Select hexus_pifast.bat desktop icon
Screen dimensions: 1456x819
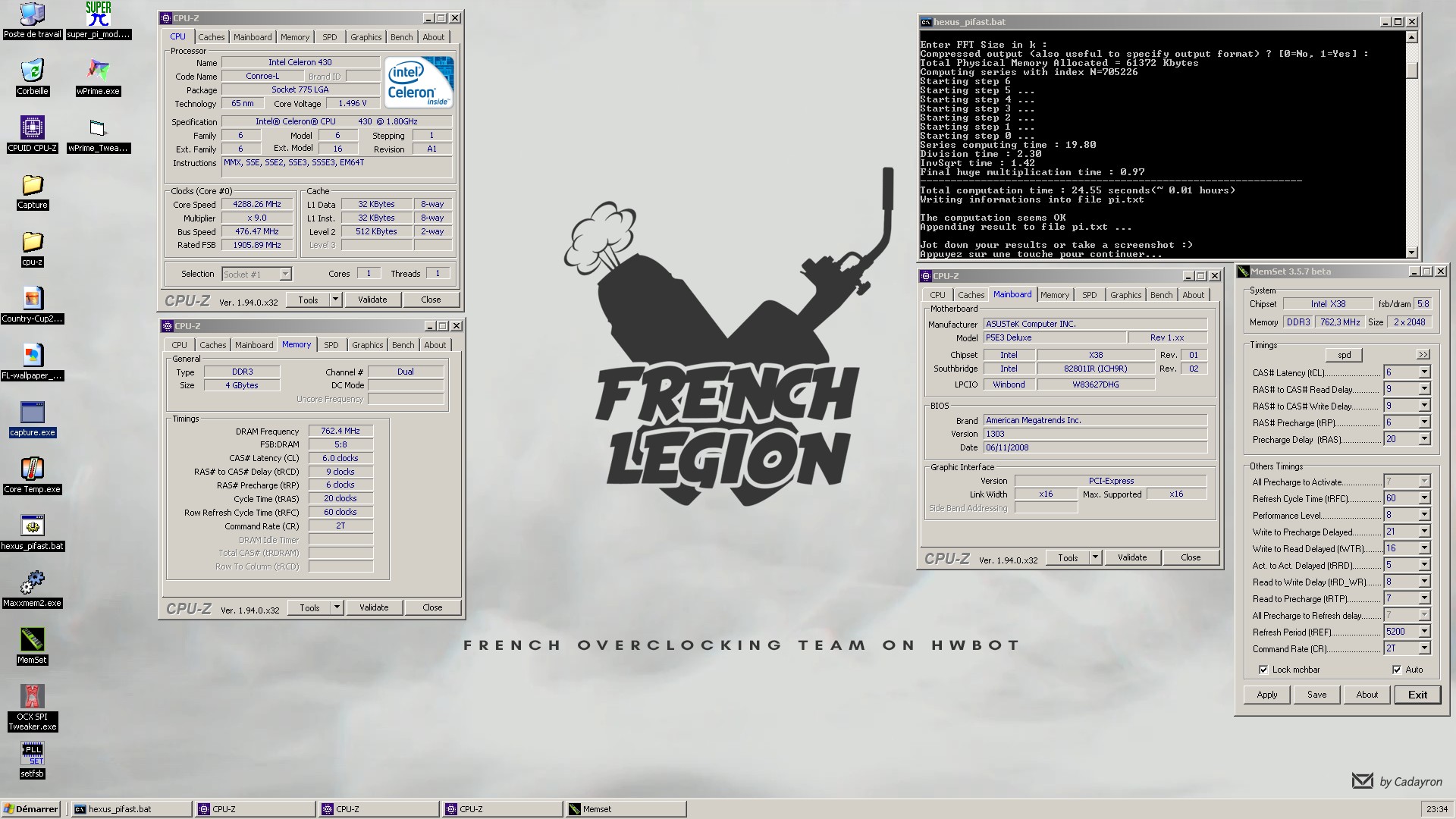tap(32, 532)
